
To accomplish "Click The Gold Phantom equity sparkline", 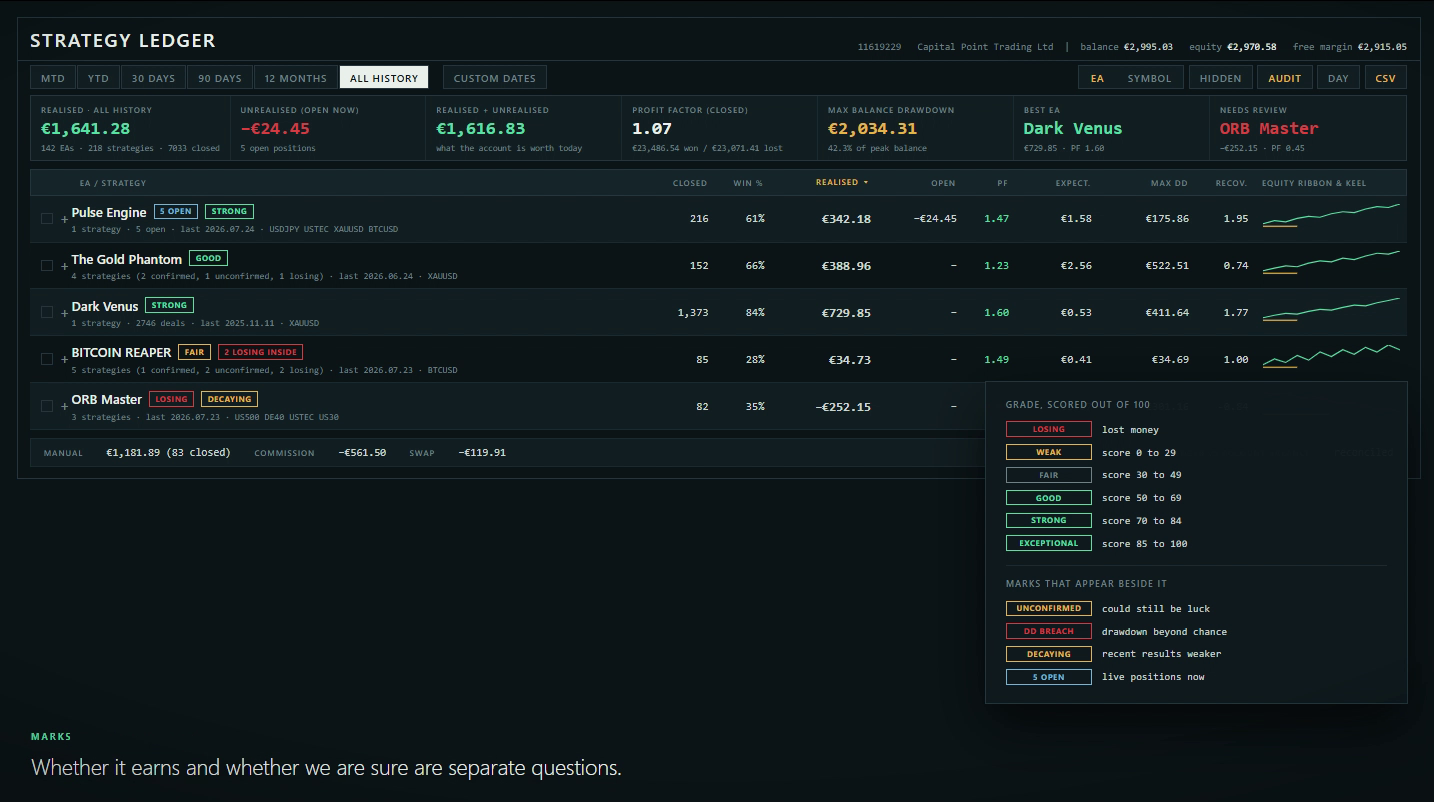I will [x=1331, y=262].
